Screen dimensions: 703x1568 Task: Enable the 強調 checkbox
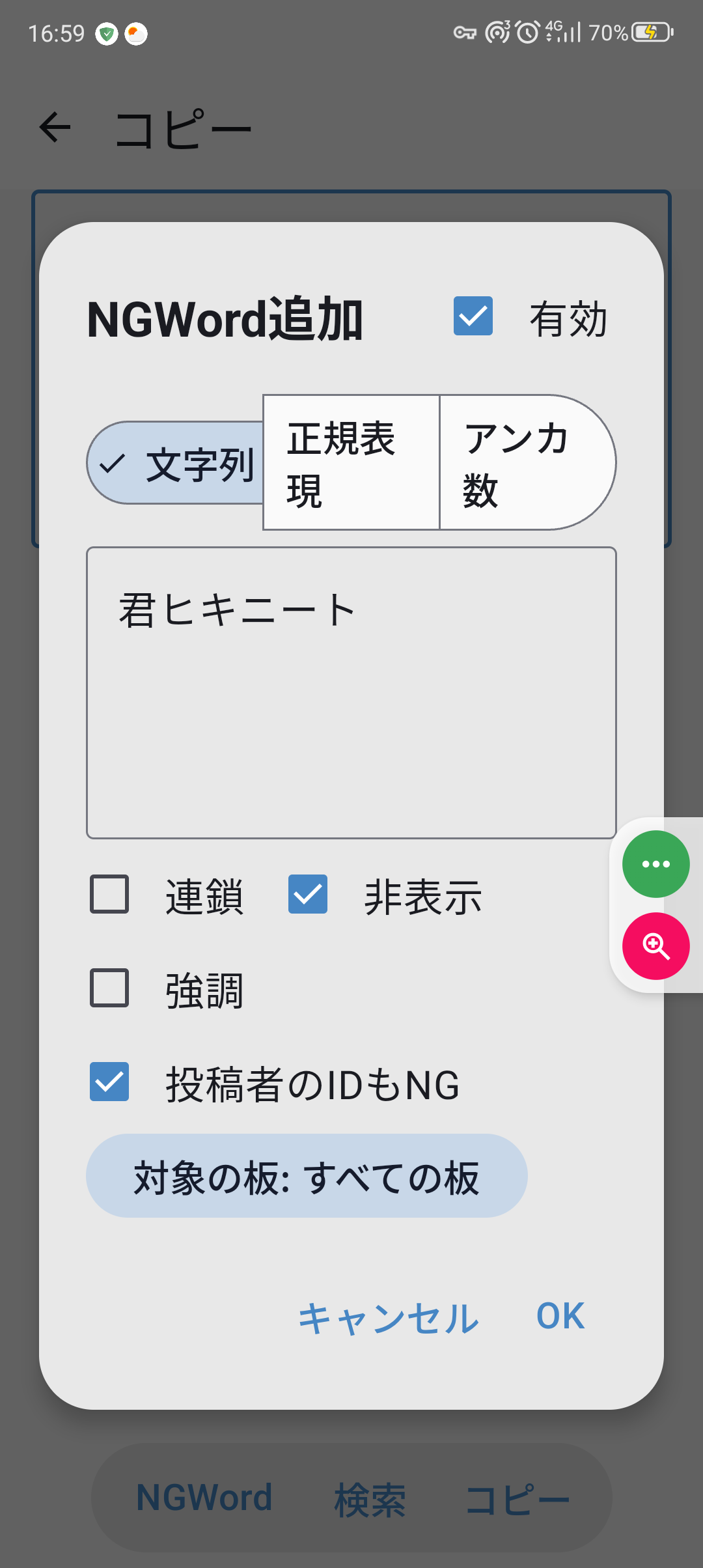pos(109,988)
